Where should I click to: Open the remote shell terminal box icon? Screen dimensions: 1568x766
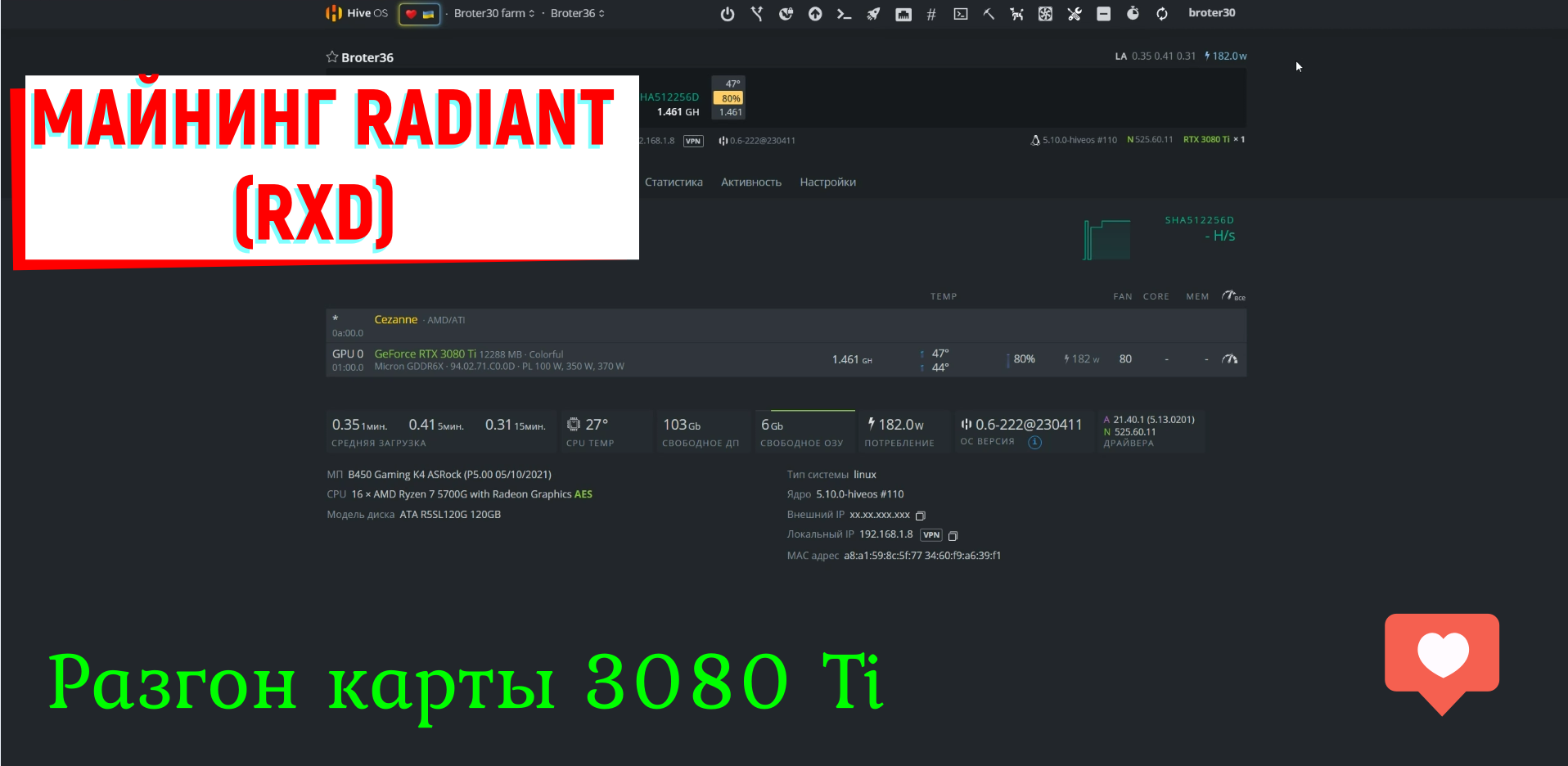coord(961,14)
